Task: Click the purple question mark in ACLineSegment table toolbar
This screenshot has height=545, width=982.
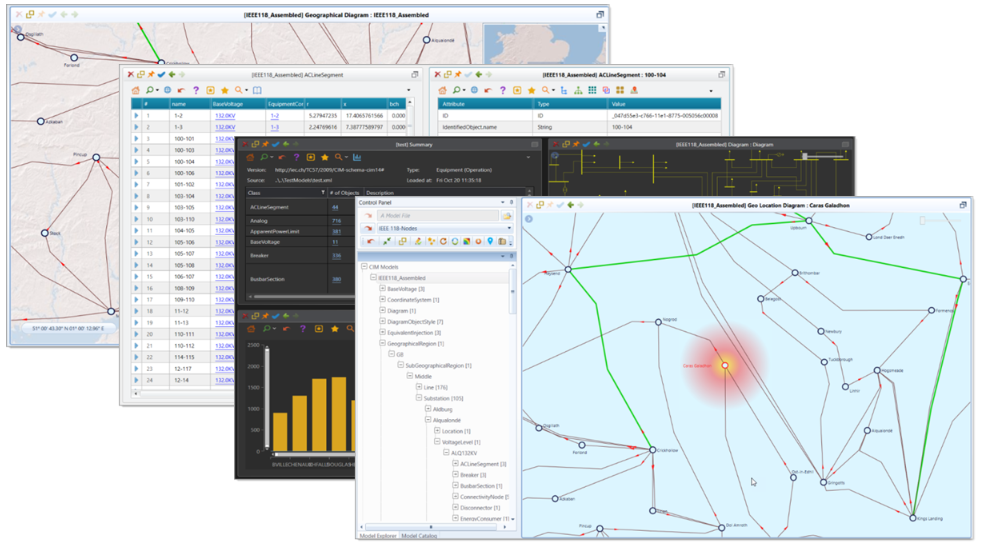Action: [195, 90]
